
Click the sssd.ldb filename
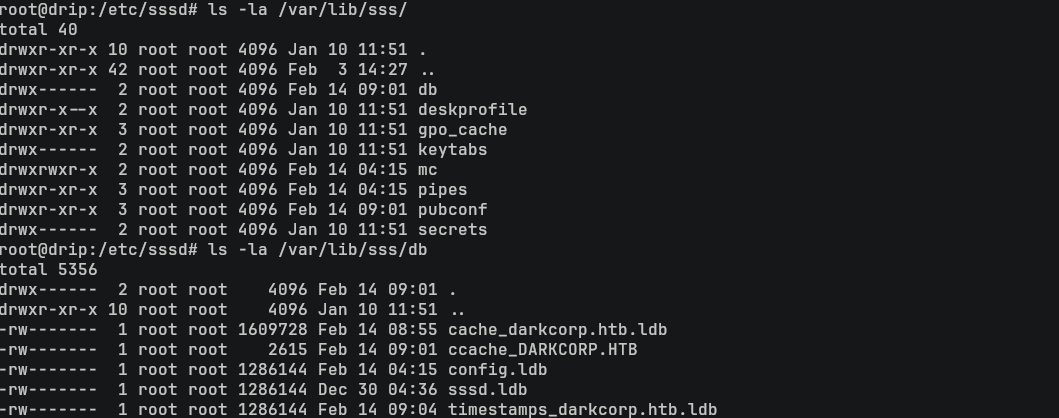point(487,390)
